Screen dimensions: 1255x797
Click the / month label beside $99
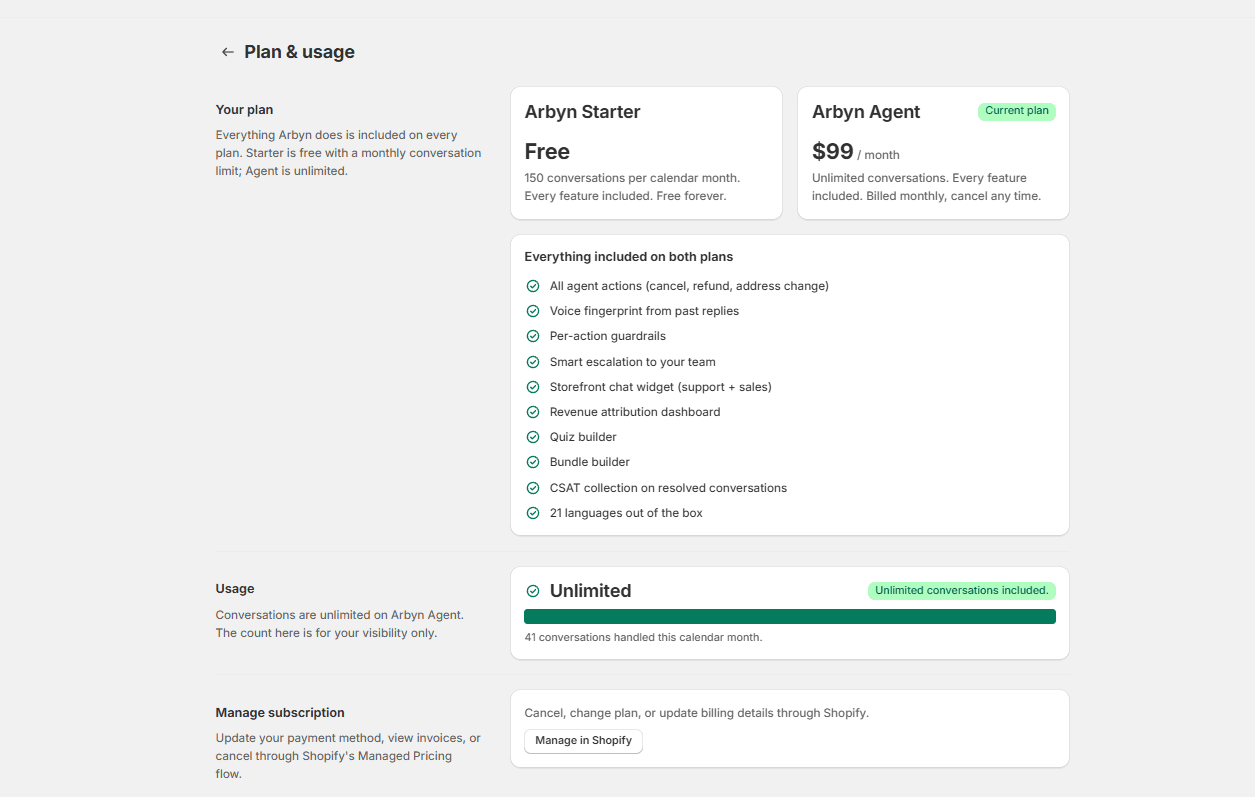(x=878, y=155)
